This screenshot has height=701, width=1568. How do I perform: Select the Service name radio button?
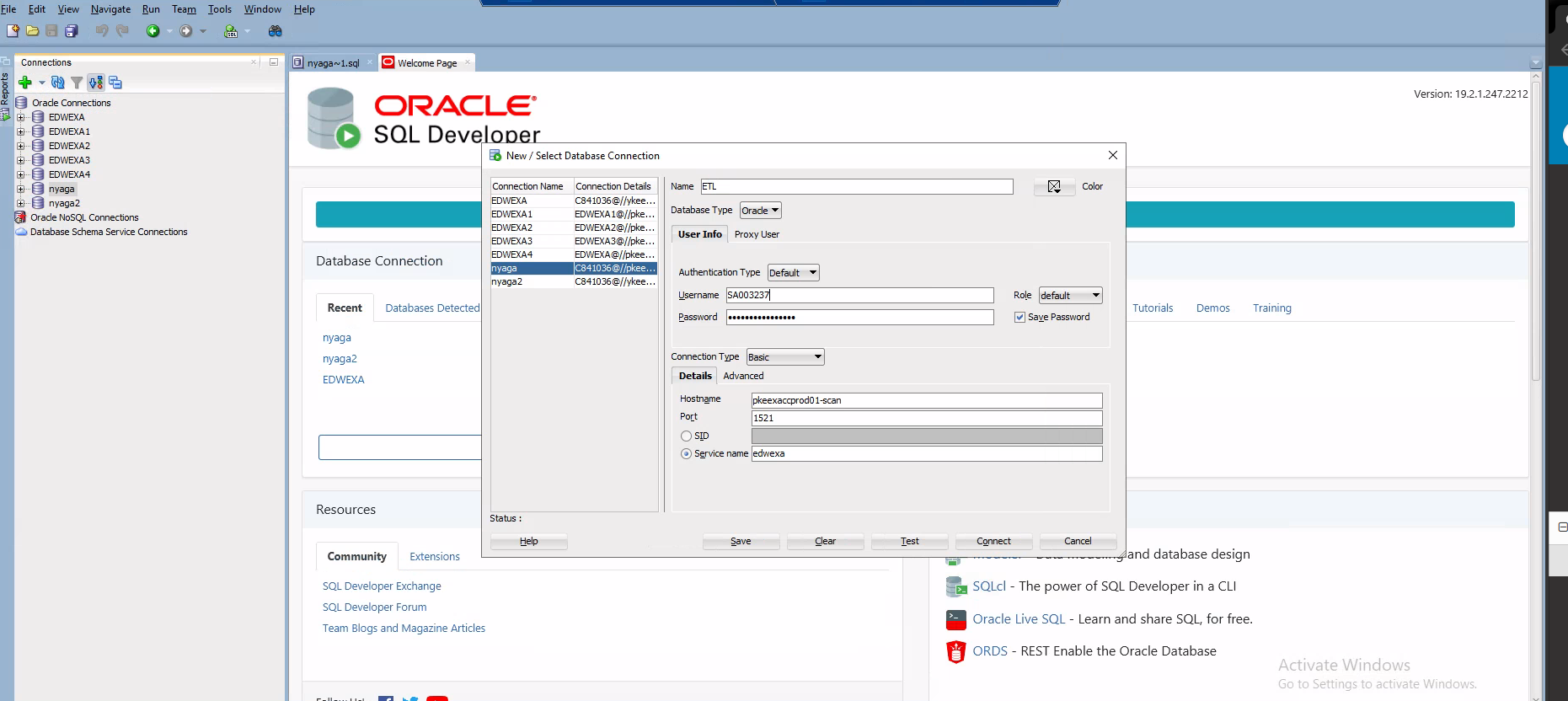pos(686,454)
